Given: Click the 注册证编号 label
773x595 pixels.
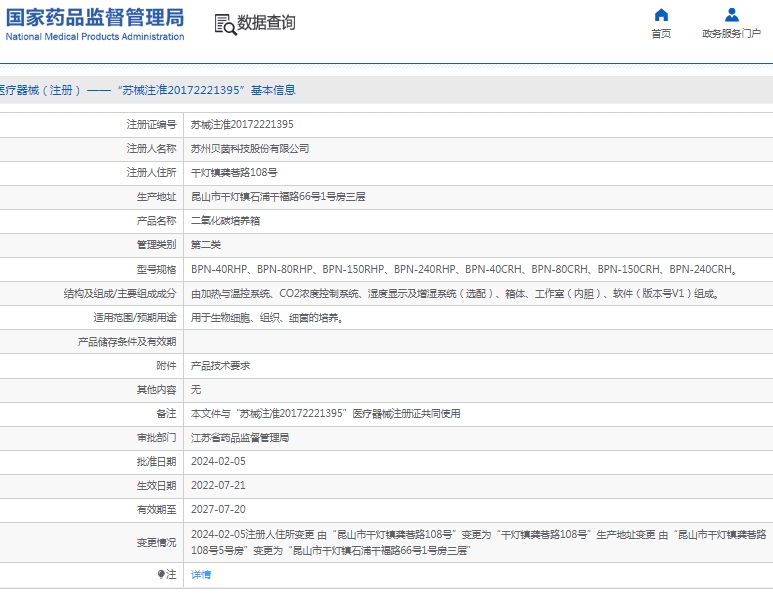Looking at the screenshot, I should [x=151, y=125].
